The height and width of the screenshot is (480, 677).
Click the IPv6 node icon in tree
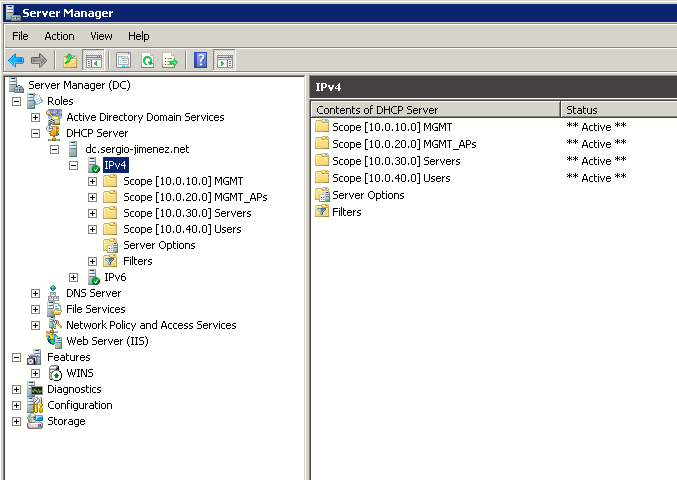click(x=93, y=277)
